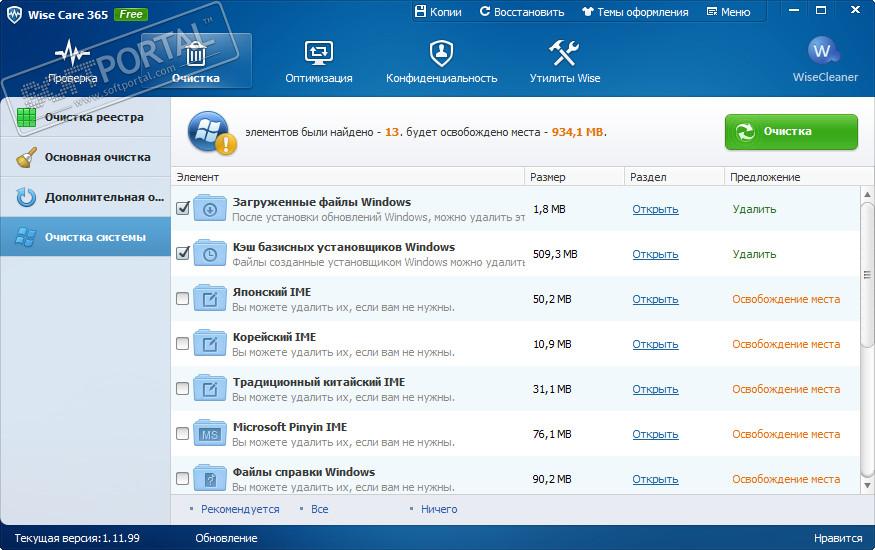Screen dimensions: 875x550
Task: Click the 509,3 MB size value
Action: point(555,254)
